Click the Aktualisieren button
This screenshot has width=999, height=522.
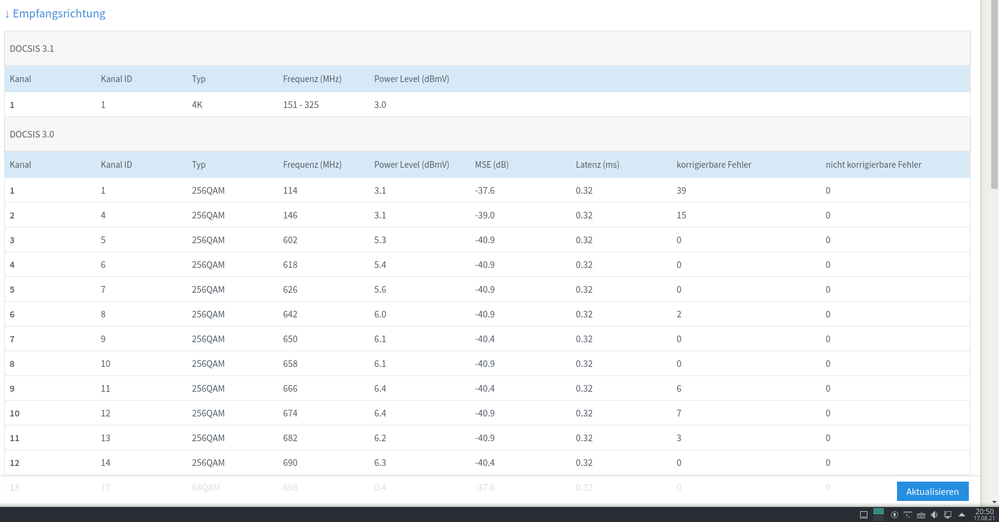tap(932, 491)
